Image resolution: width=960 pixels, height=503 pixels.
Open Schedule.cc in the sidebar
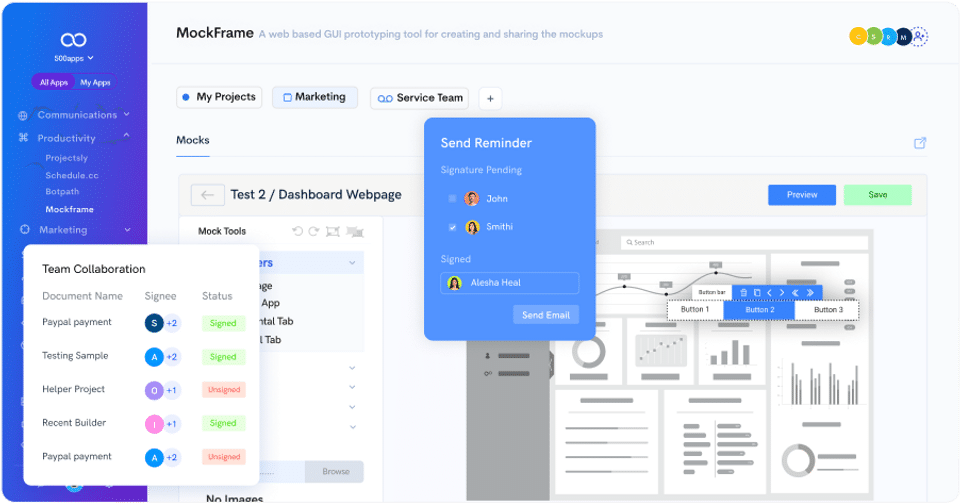point(72,175)
